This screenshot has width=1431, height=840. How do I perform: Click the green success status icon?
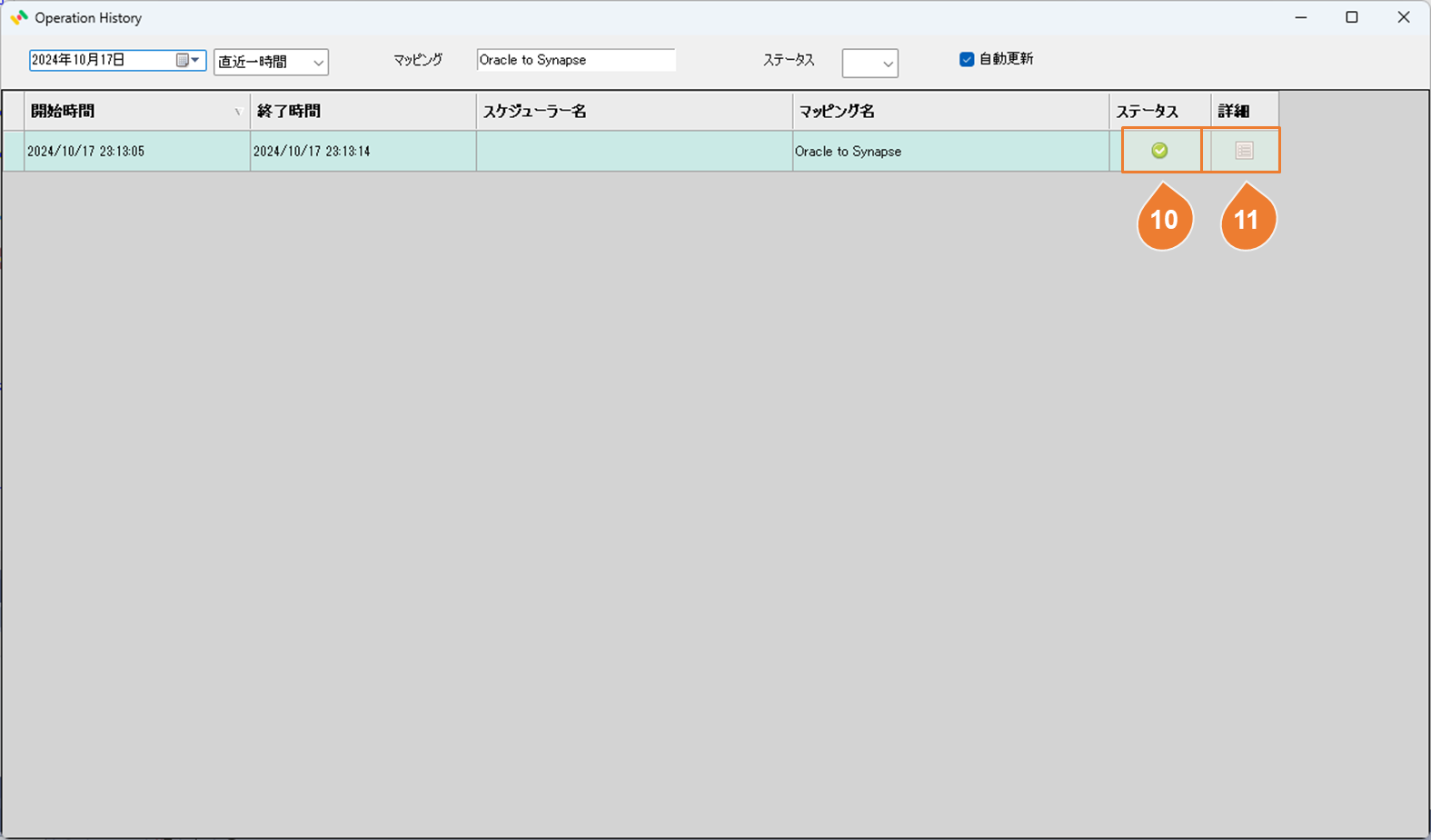[x=1159, y=151]
